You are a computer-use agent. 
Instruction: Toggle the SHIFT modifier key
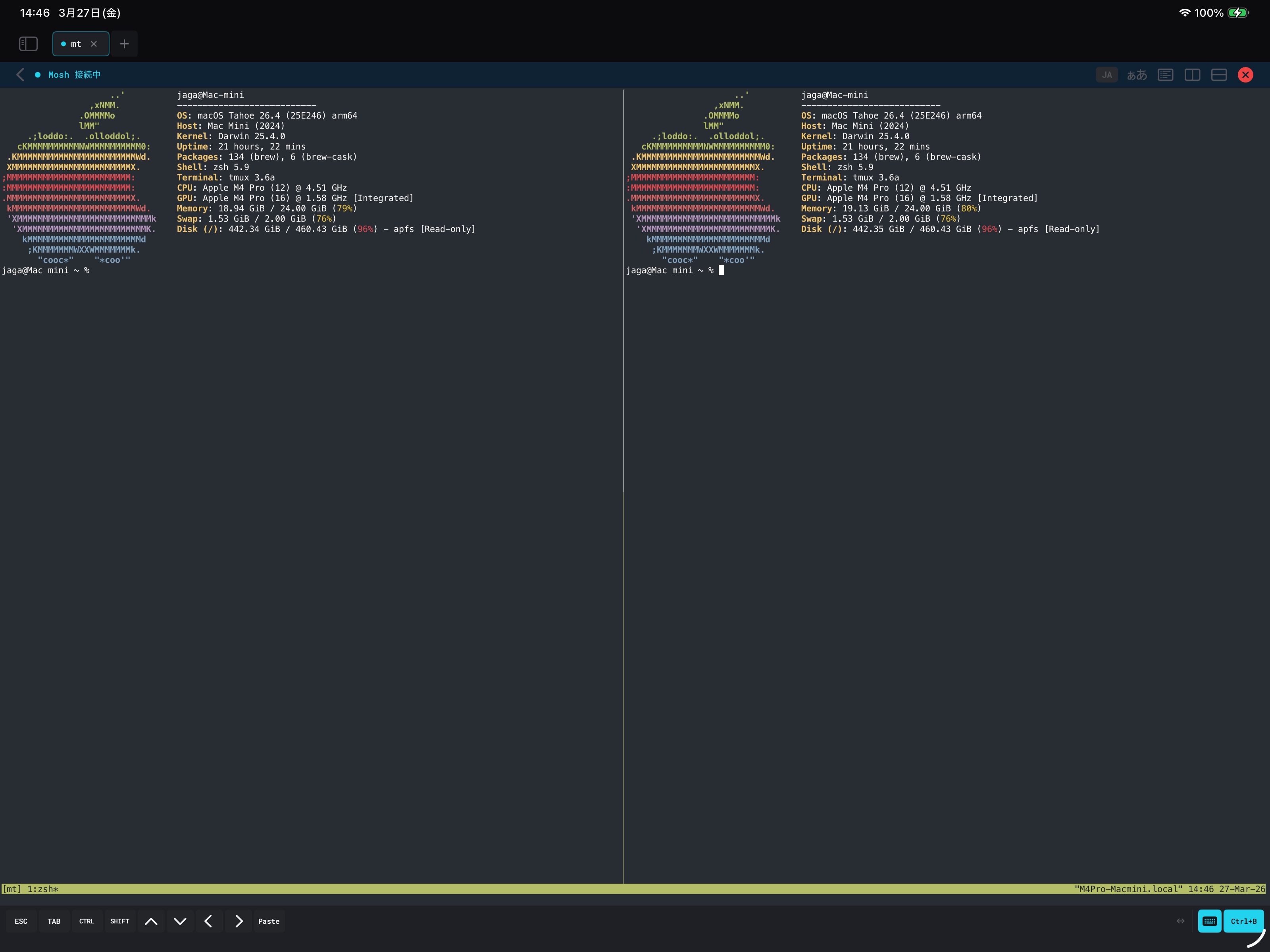(x=119, y=921)
